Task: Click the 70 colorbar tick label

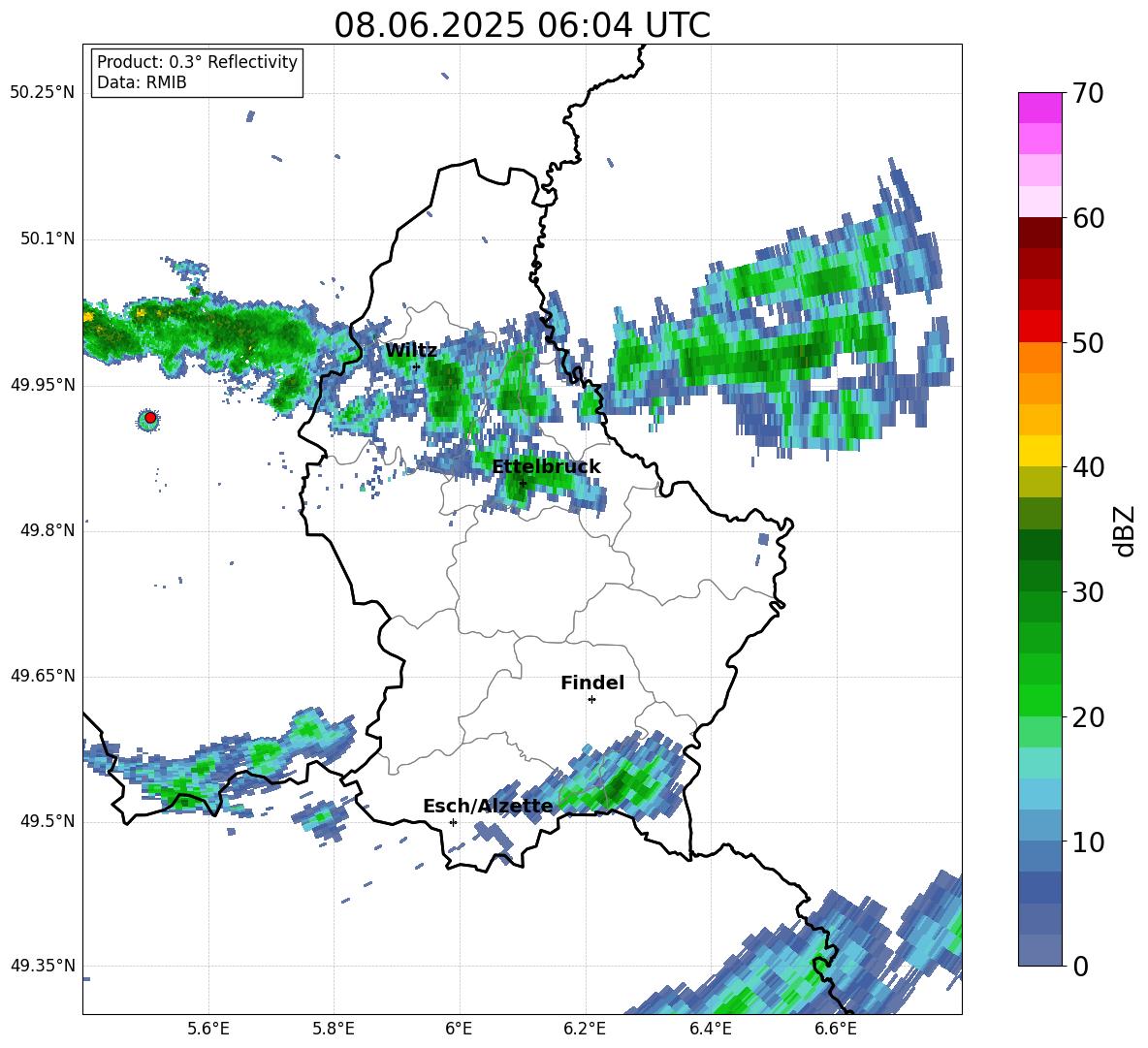Action: 1087,94
